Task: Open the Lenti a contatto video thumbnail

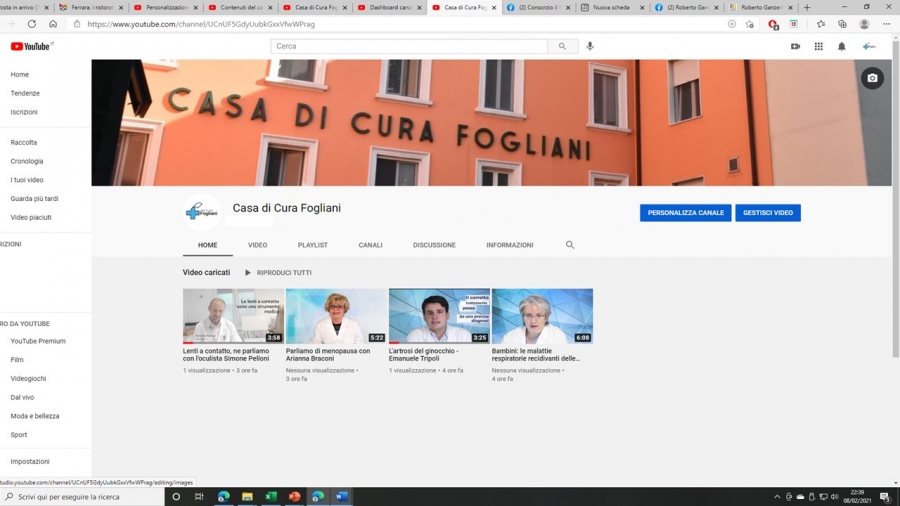Action: point(233,316)
